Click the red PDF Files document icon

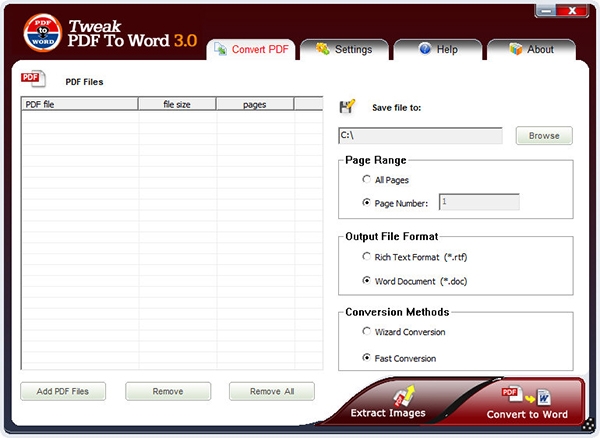click(33, 79)
